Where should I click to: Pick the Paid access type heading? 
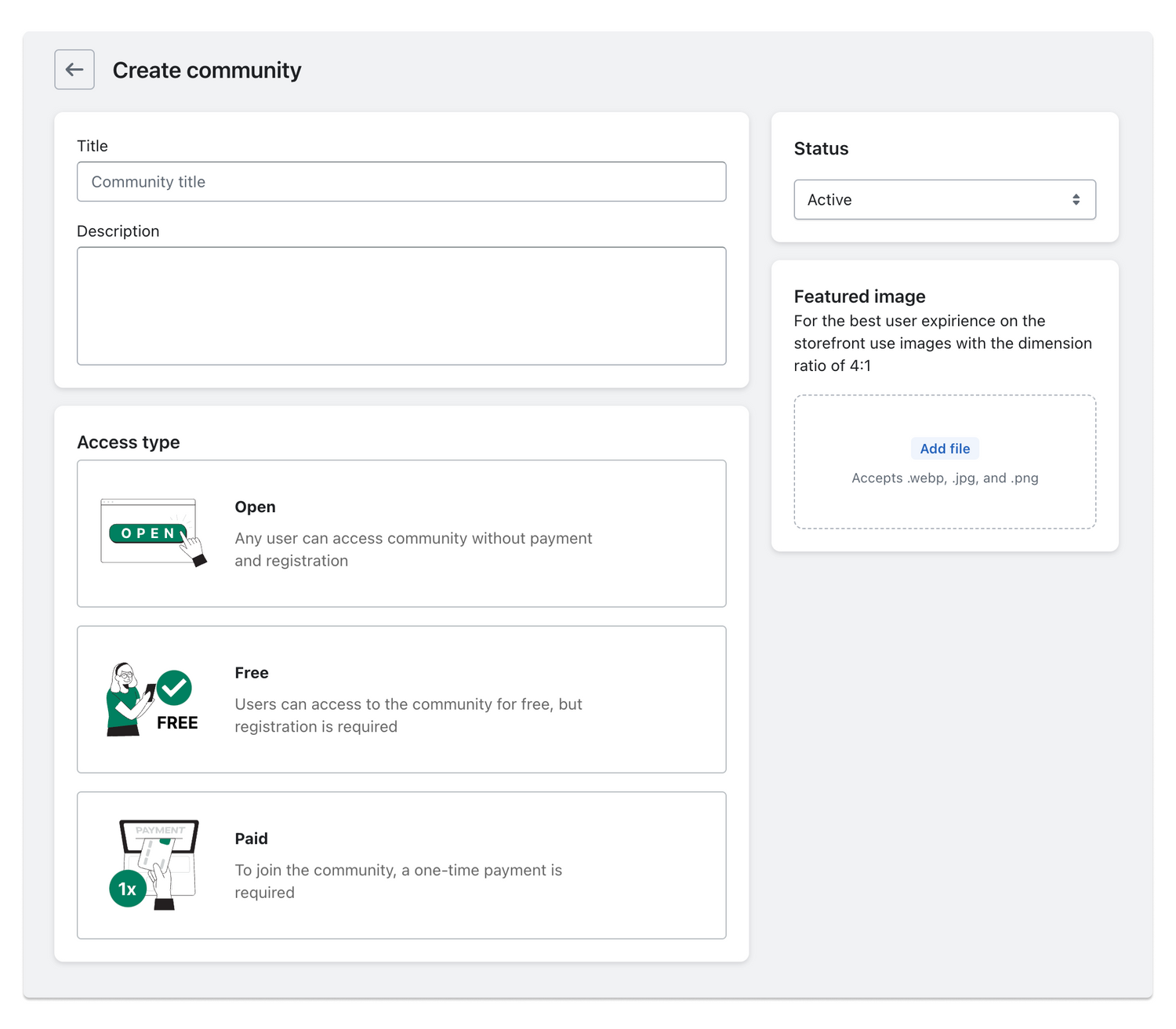click(251, 838)
